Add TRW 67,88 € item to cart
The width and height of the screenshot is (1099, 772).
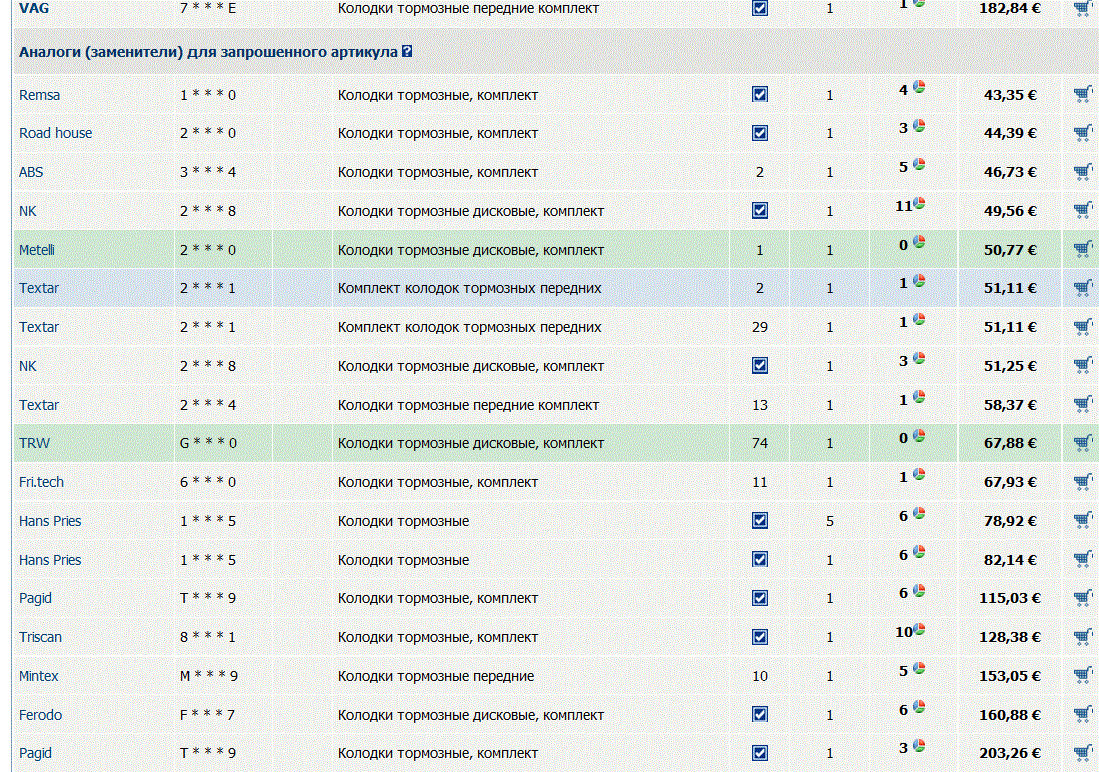[1082, 443]
